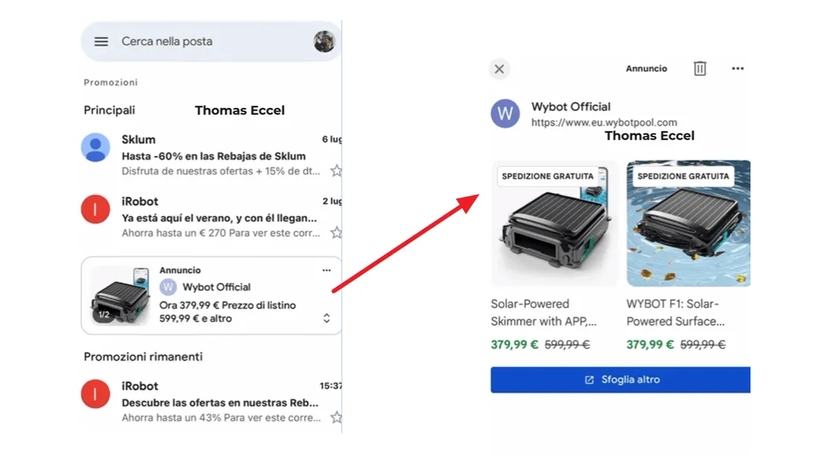The image size is (836, 470).
Task: Open the Solar-Powered Skimmer product image
Action: click(554, 223)
